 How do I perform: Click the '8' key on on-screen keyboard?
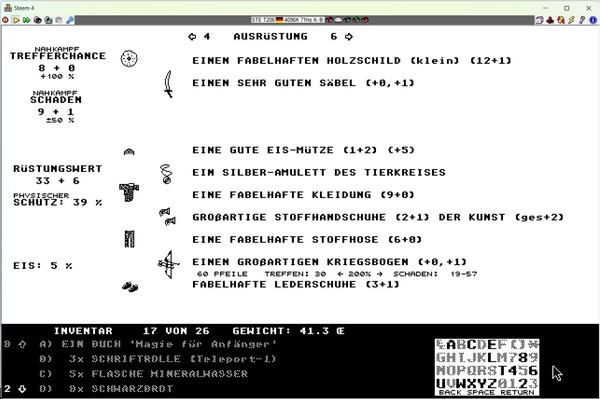pos(523,358)
